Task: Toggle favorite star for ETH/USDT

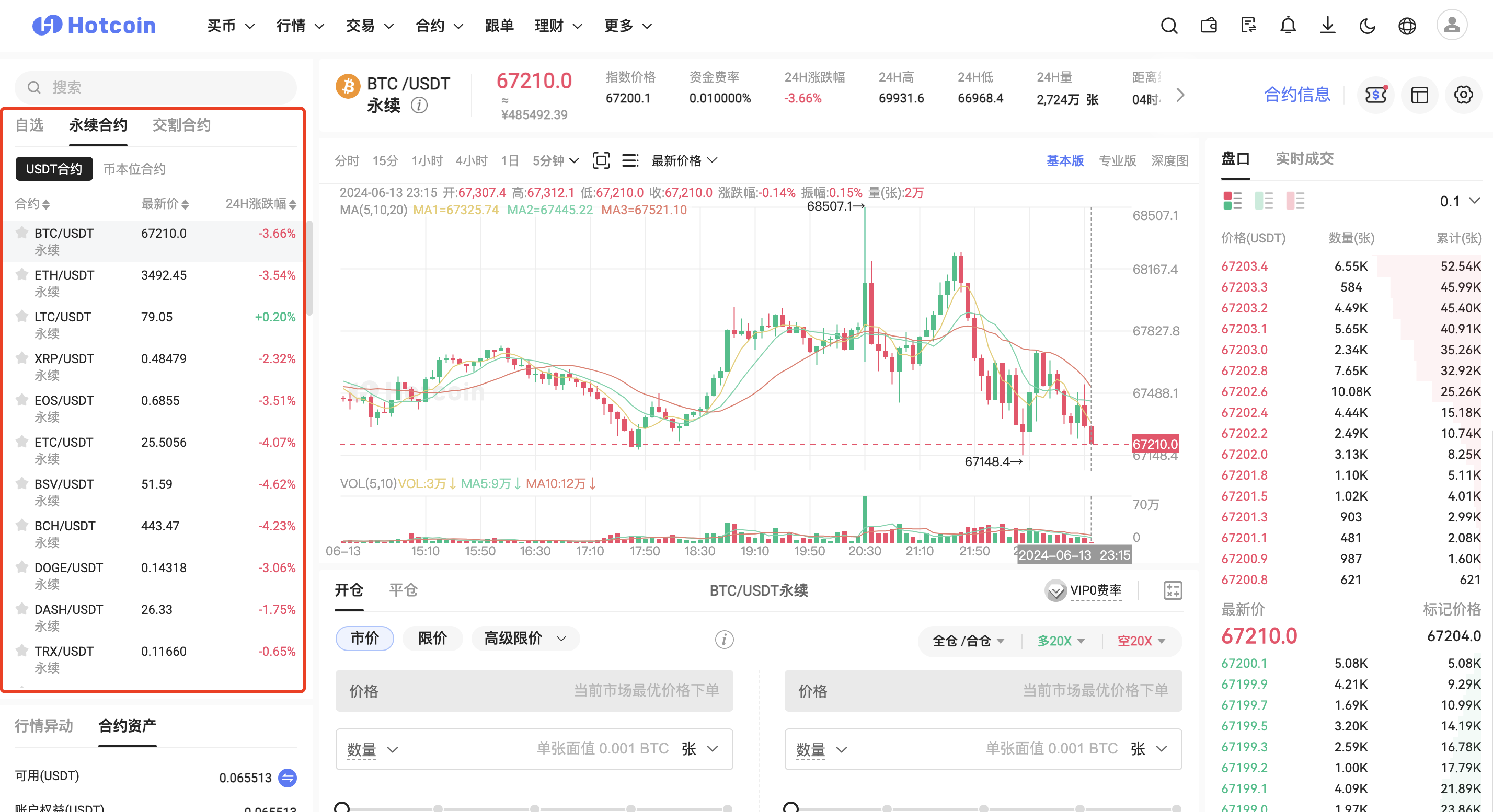Action: pos(22,274)
